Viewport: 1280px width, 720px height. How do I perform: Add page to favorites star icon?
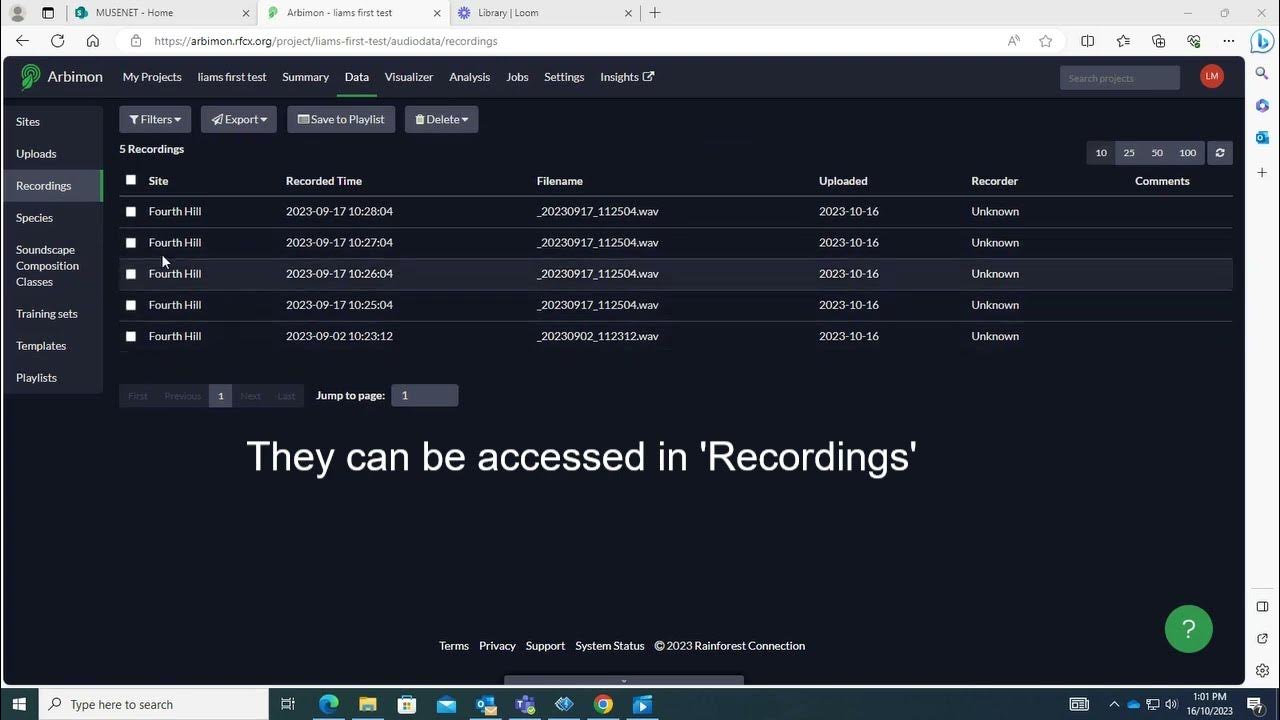pos(1046,41)
